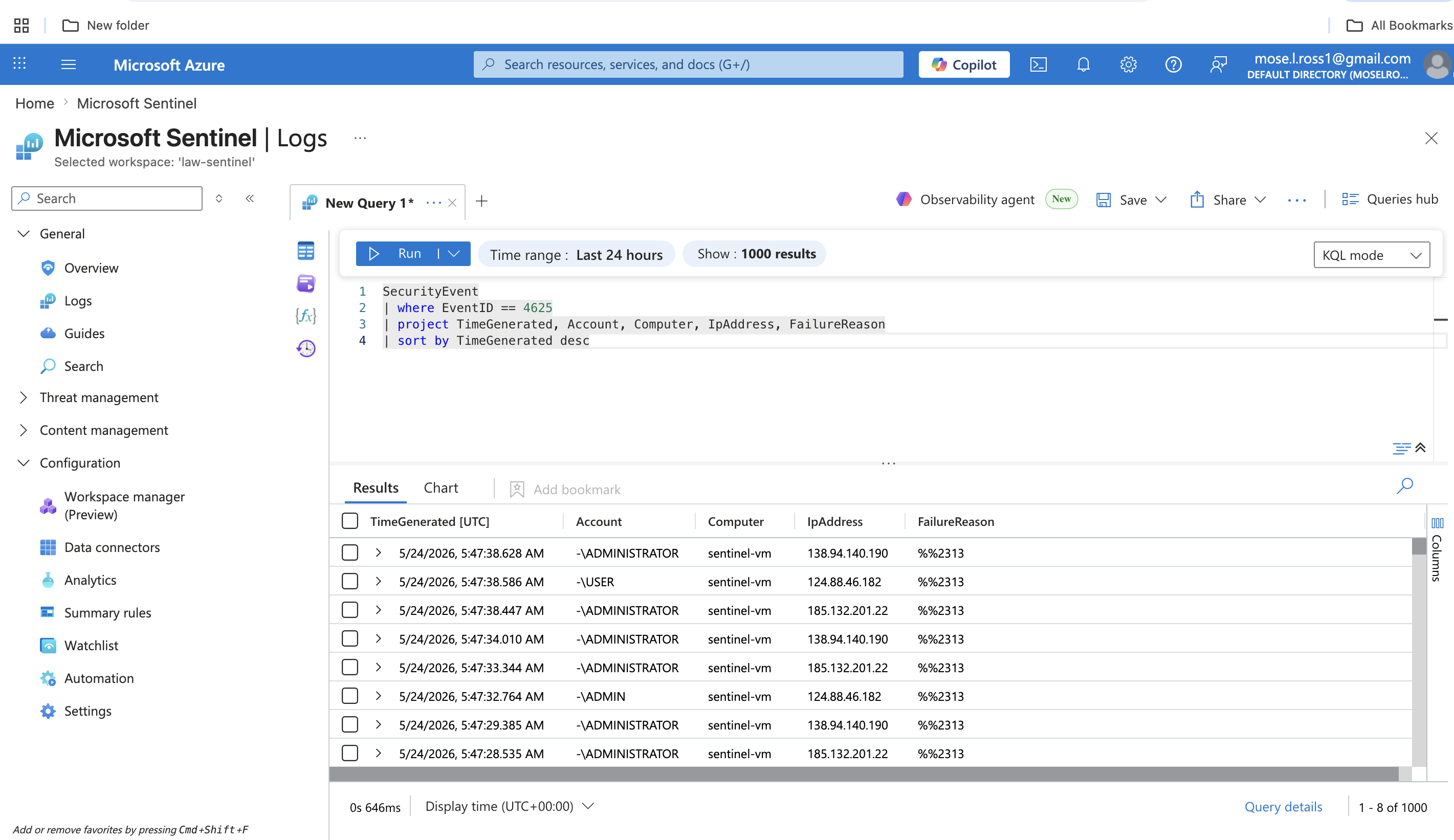Open the Tables pane icon
The height and width of the screenshot is (840, 1454).
(306, 251)
